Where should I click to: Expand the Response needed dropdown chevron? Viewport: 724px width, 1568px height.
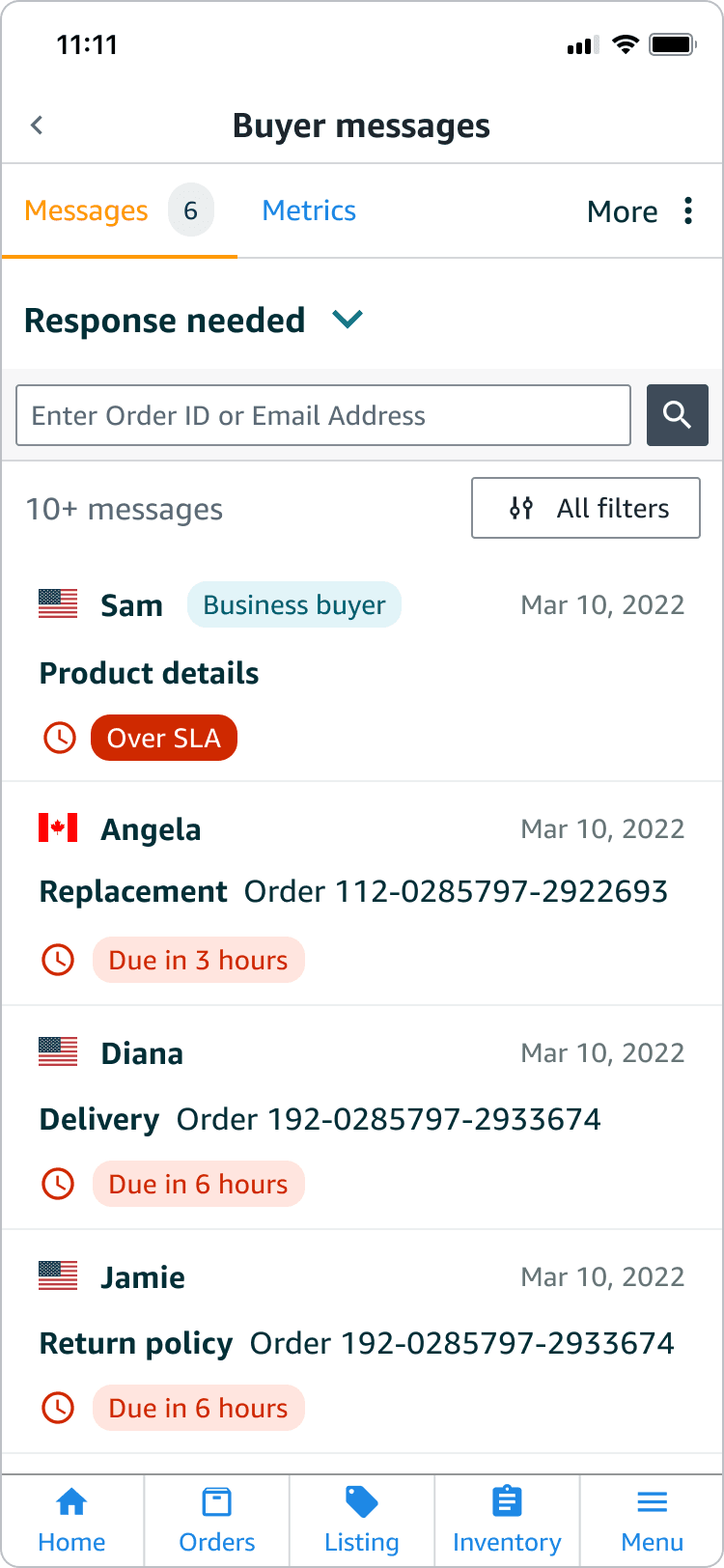pos(348,319)
